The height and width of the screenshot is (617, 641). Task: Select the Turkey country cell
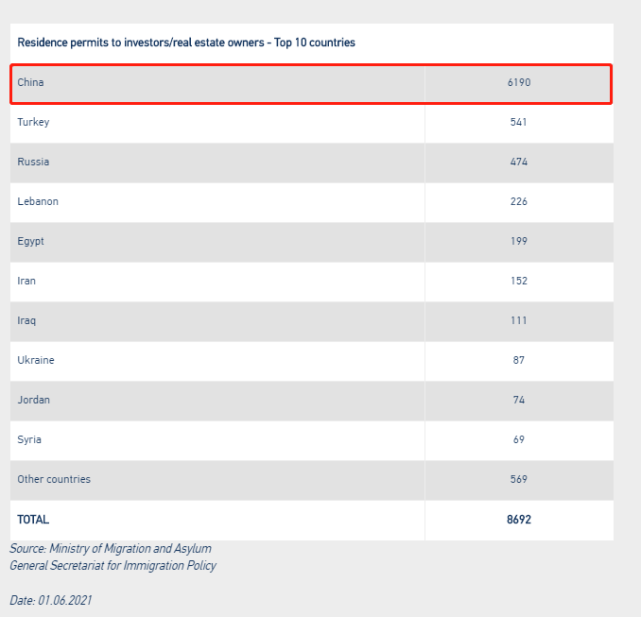coord(33,122)
